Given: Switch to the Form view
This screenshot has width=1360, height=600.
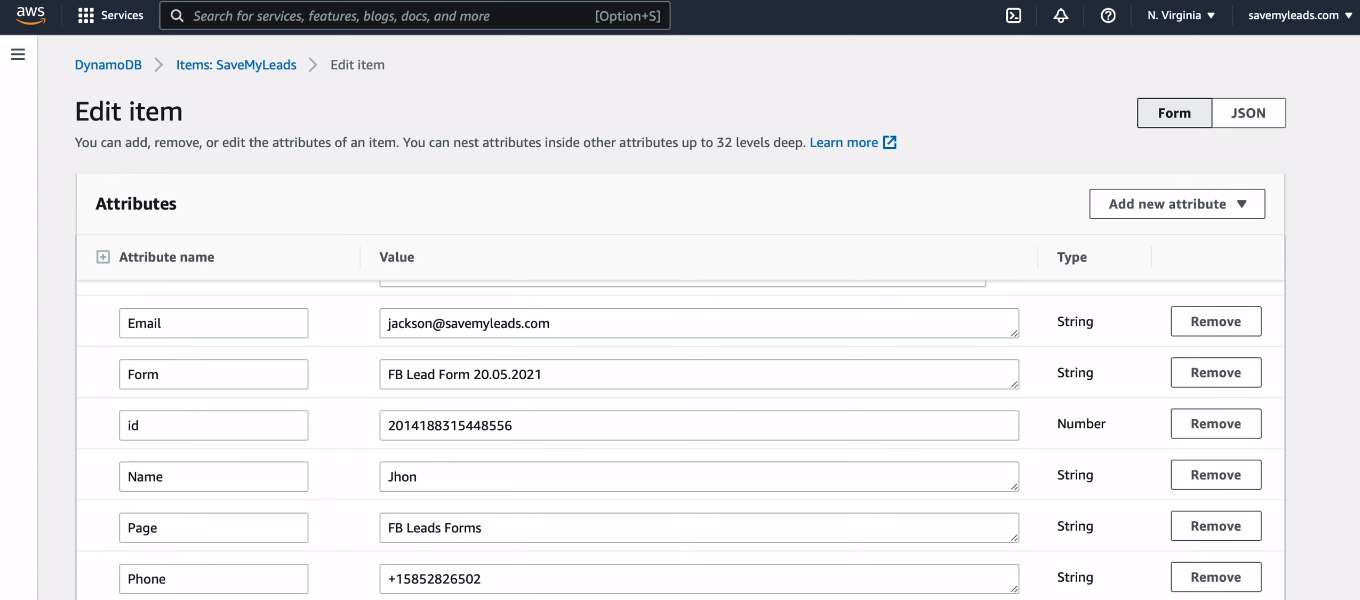Looking at the screenshot, I should coord(1174,113).
